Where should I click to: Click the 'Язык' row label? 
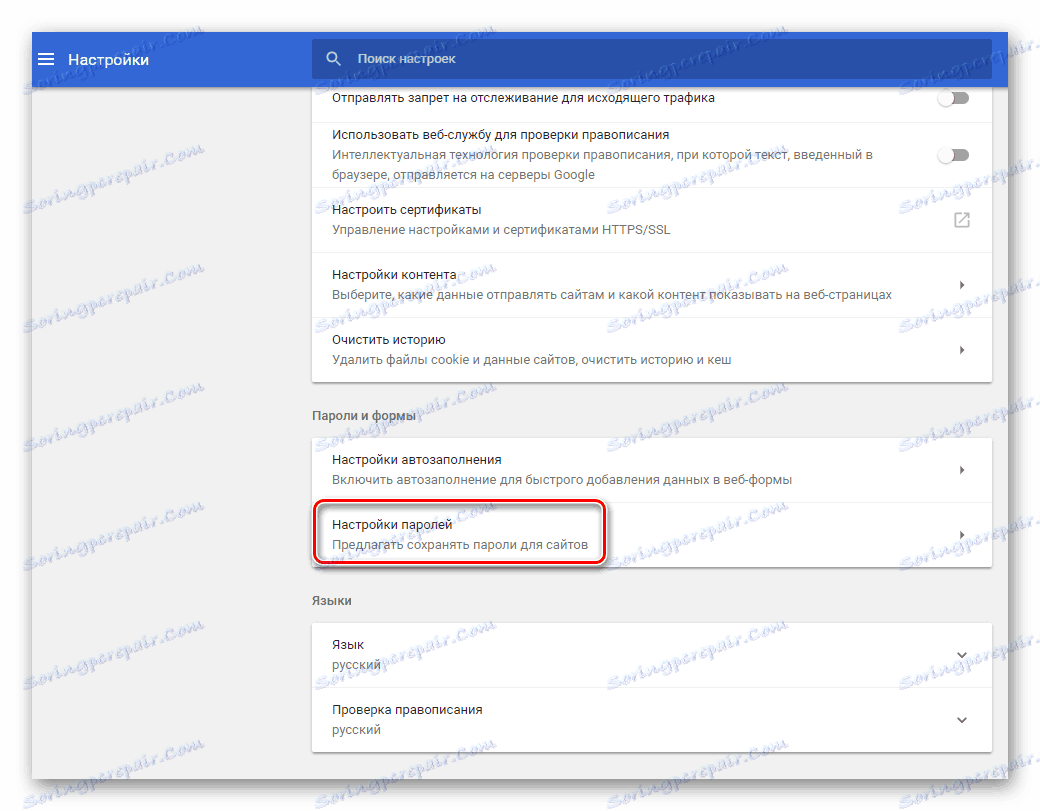click(348, 645)
